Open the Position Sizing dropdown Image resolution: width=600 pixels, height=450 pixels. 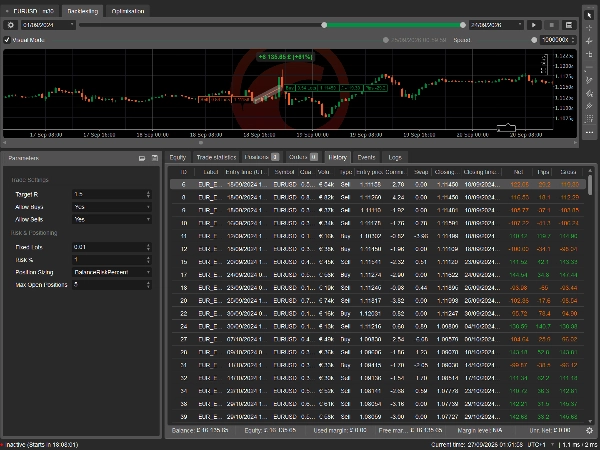point(112,272)
